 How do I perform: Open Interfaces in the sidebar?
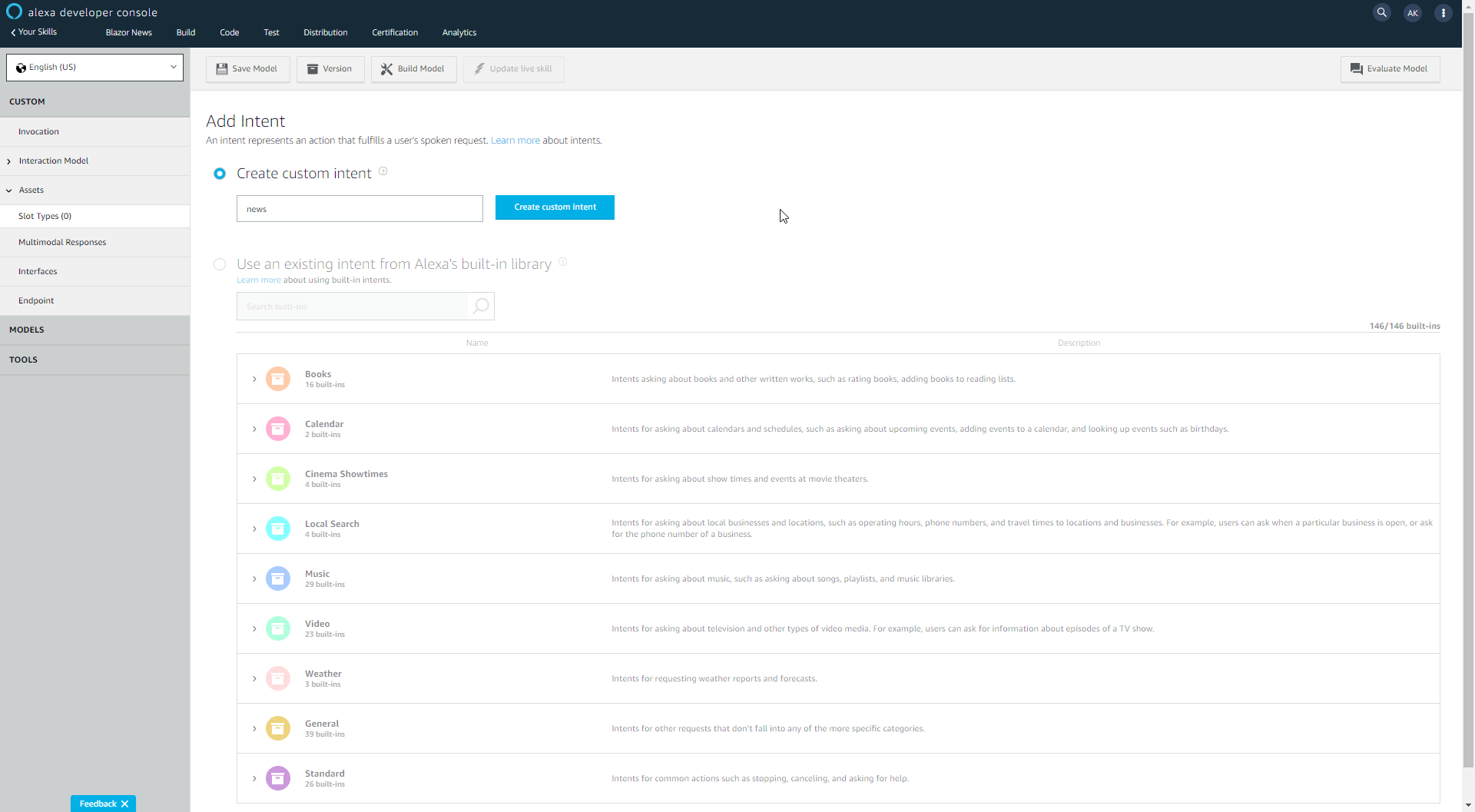coord(95,271)
